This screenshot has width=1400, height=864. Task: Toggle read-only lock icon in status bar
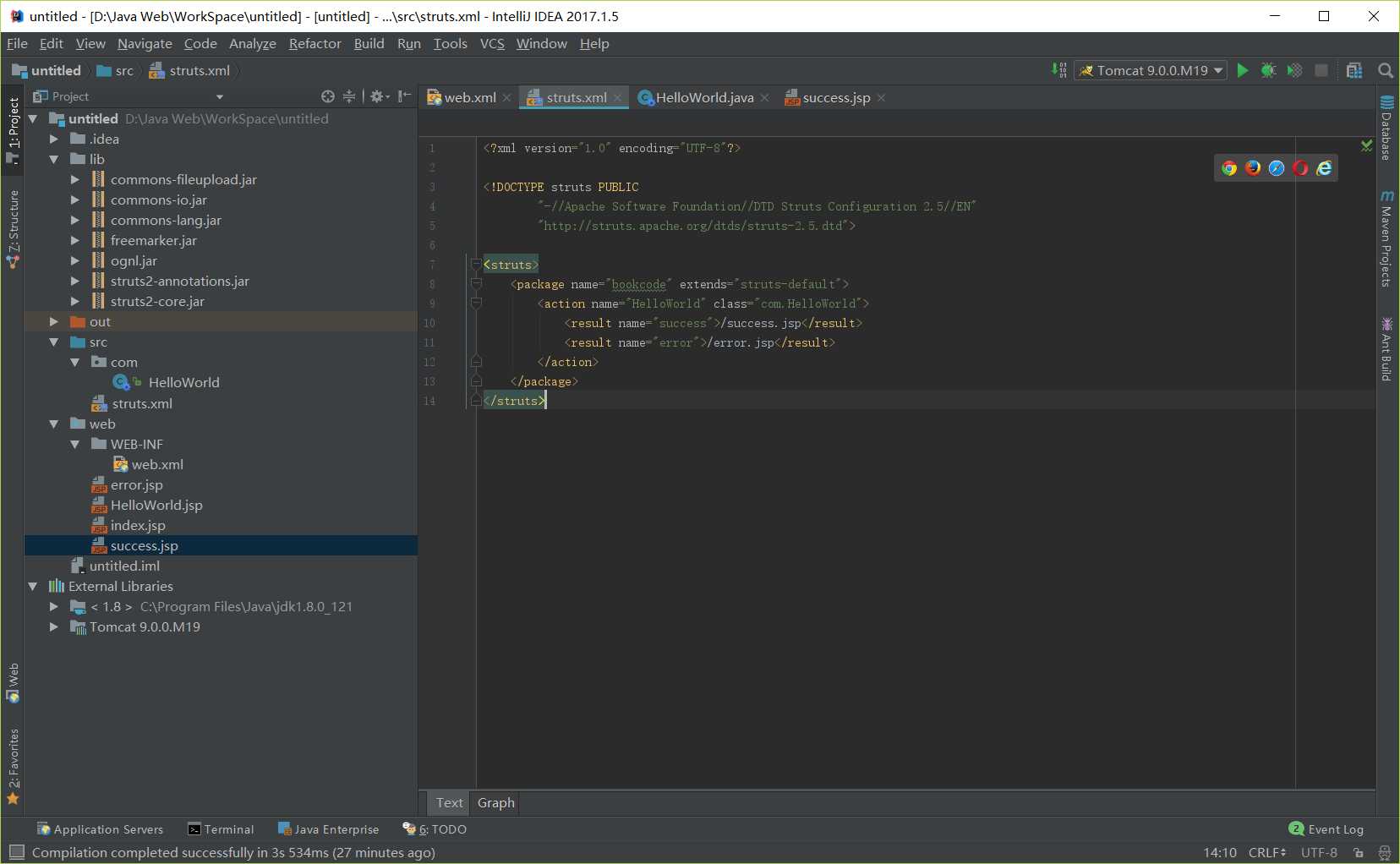tap(1359, 853)
